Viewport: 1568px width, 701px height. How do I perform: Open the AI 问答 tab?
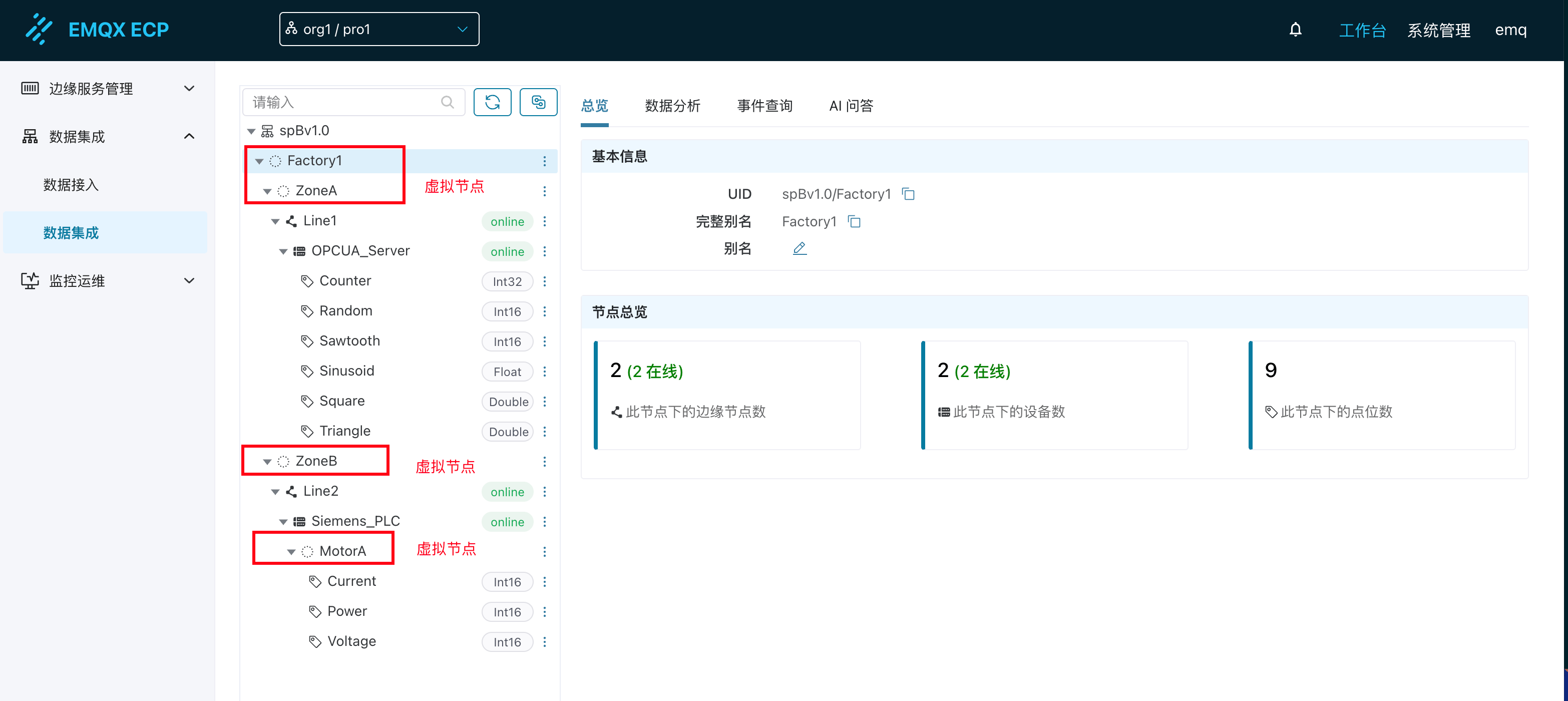851,106
